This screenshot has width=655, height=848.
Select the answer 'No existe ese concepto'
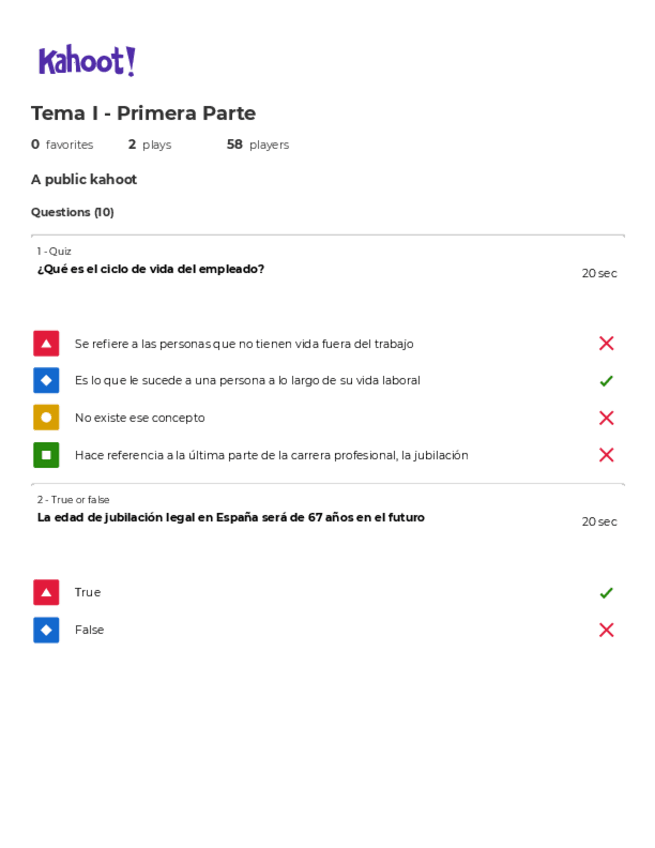point(139,418)
